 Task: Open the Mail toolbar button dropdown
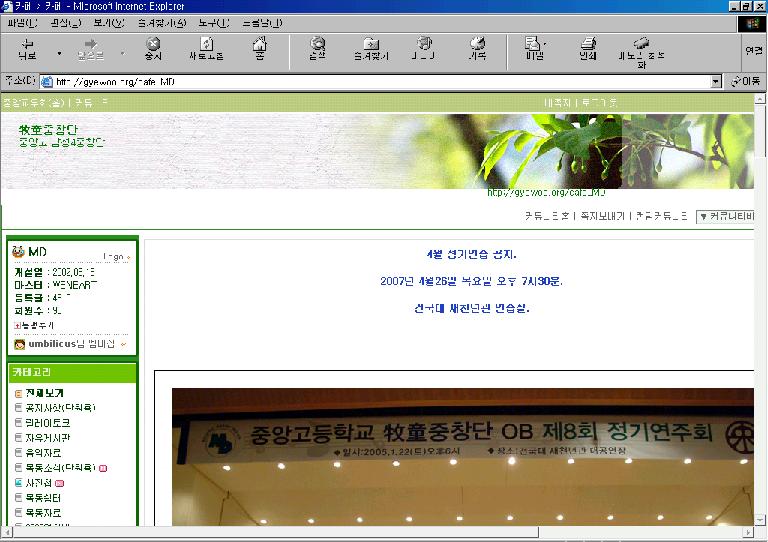[x=545, y=43]
